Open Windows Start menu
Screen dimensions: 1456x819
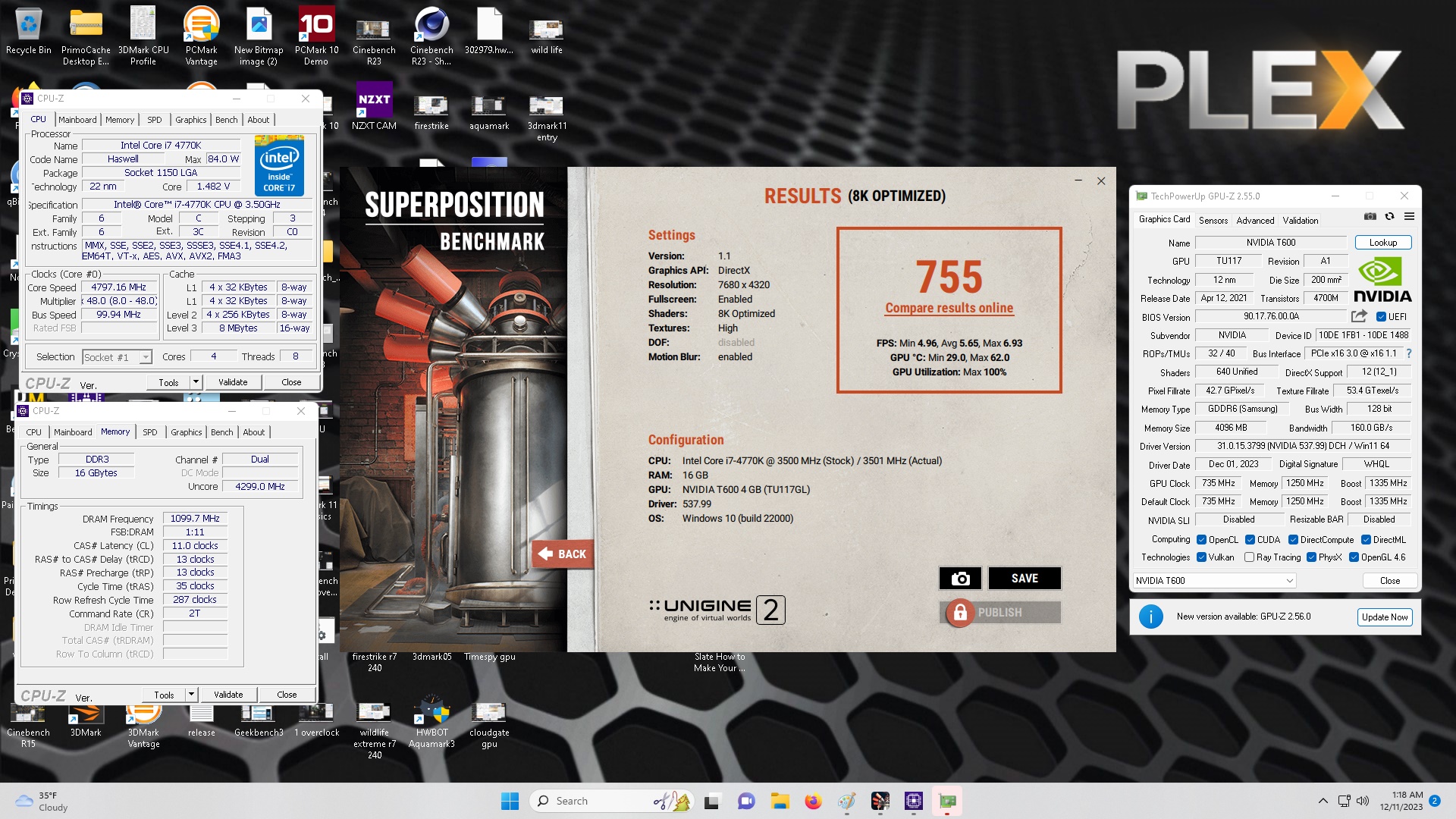(510, 801)
